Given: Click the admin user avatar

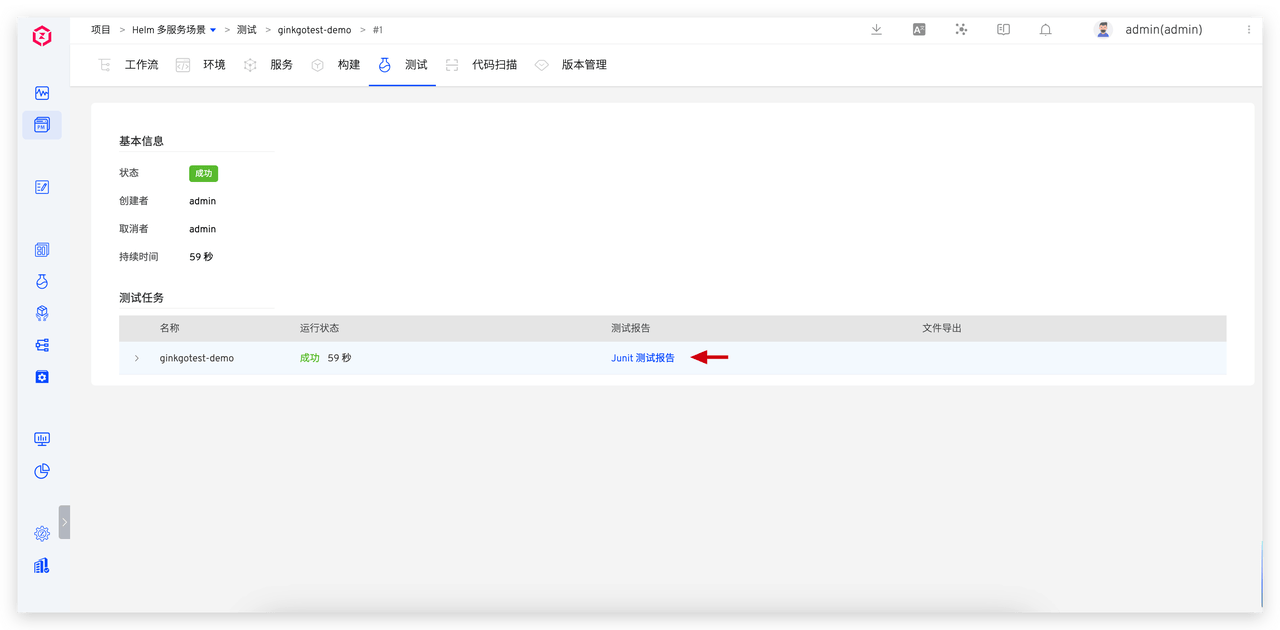Looking at the screenshot, I should 1103,30.
